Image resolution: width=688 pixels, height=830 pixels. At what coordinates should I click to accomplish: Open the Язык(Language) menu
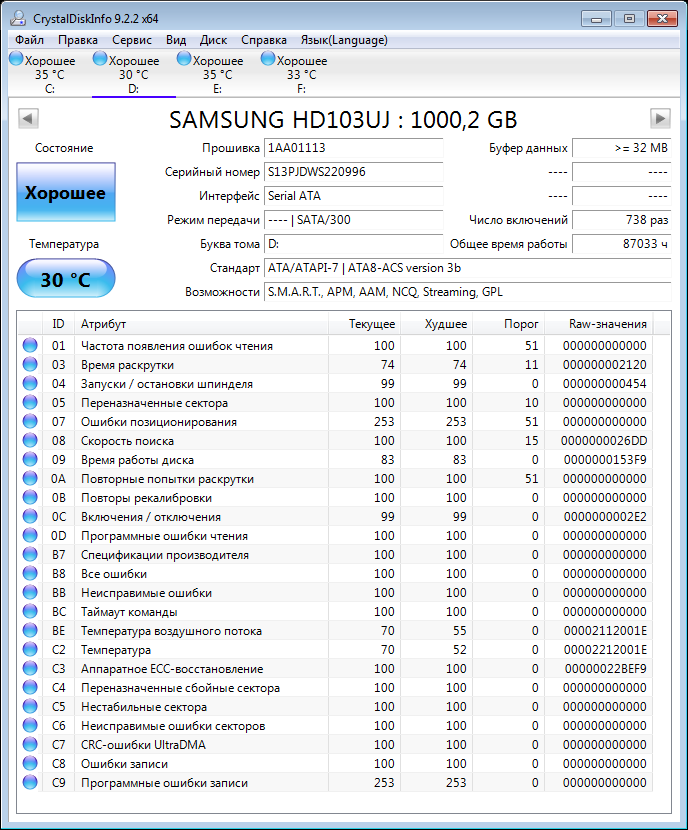(x=344, y=40)
